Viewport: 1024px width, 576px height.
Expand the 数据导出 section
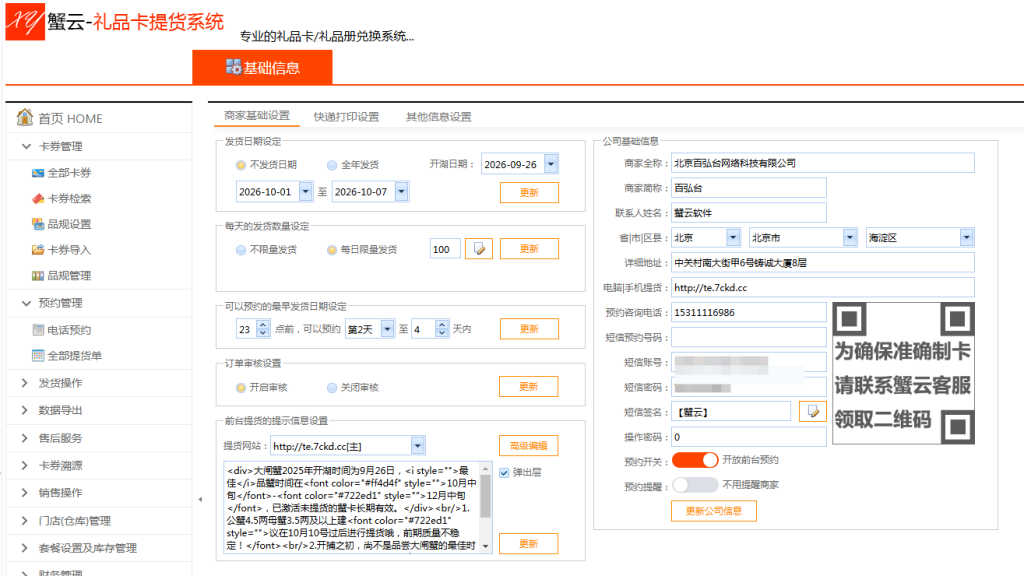[x=25, y=410]
